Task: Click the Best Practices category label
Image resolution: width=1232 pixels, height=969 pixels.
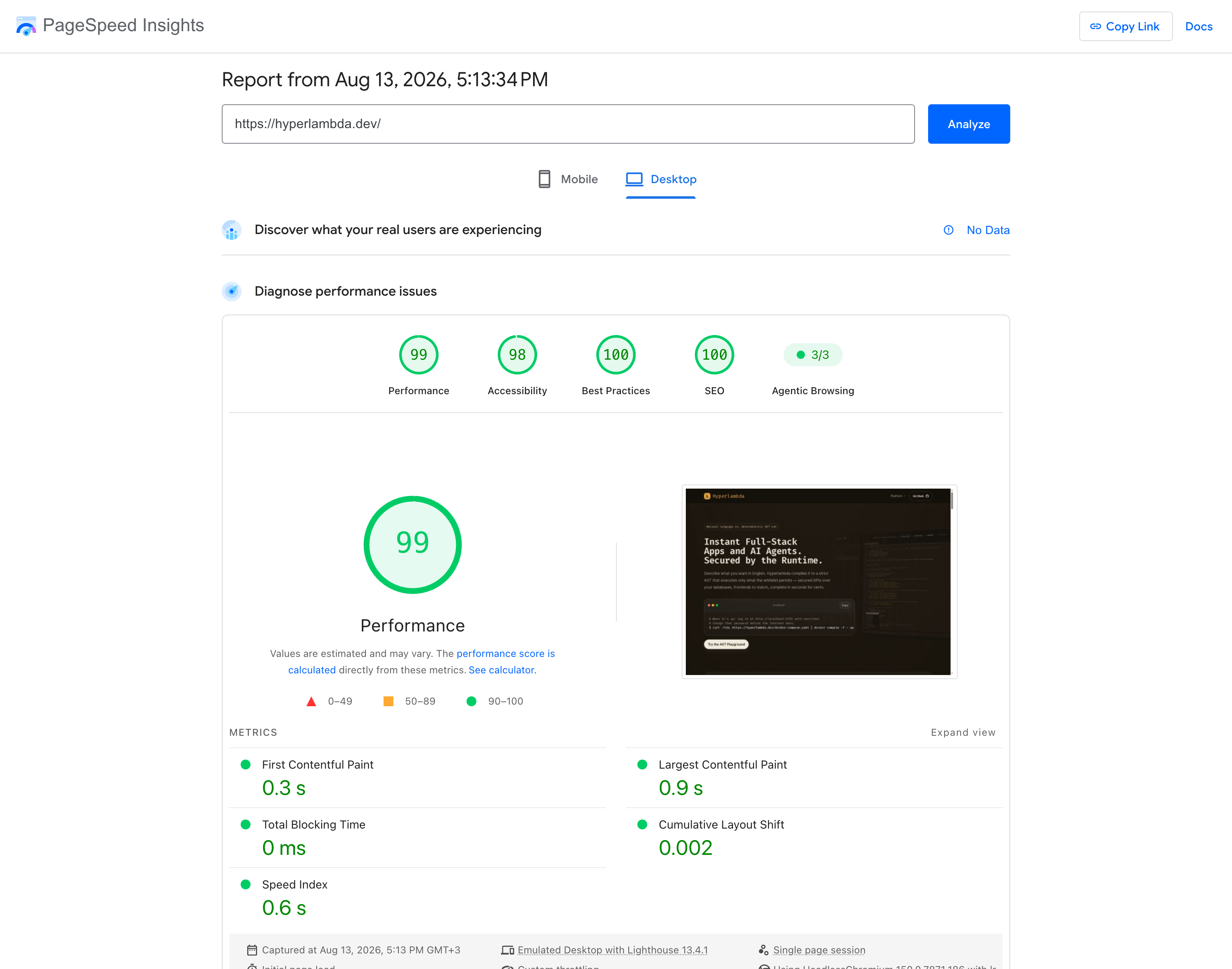Action: click(x=616, y=391)
